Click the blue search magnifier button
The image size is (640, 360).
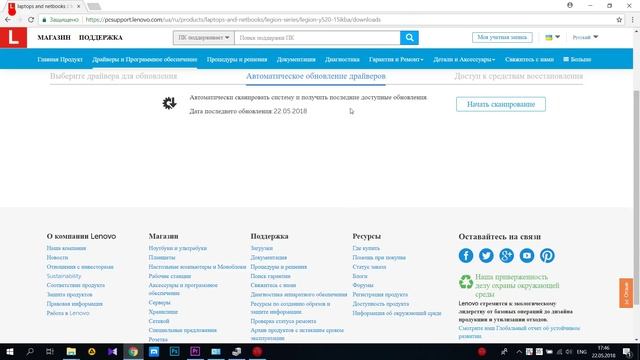[409, 38]
